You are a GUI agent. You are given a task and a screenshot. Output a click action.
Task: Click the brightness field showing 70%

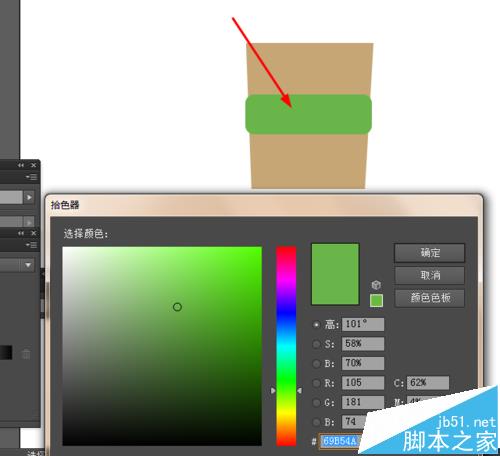[x=363, y=363]
